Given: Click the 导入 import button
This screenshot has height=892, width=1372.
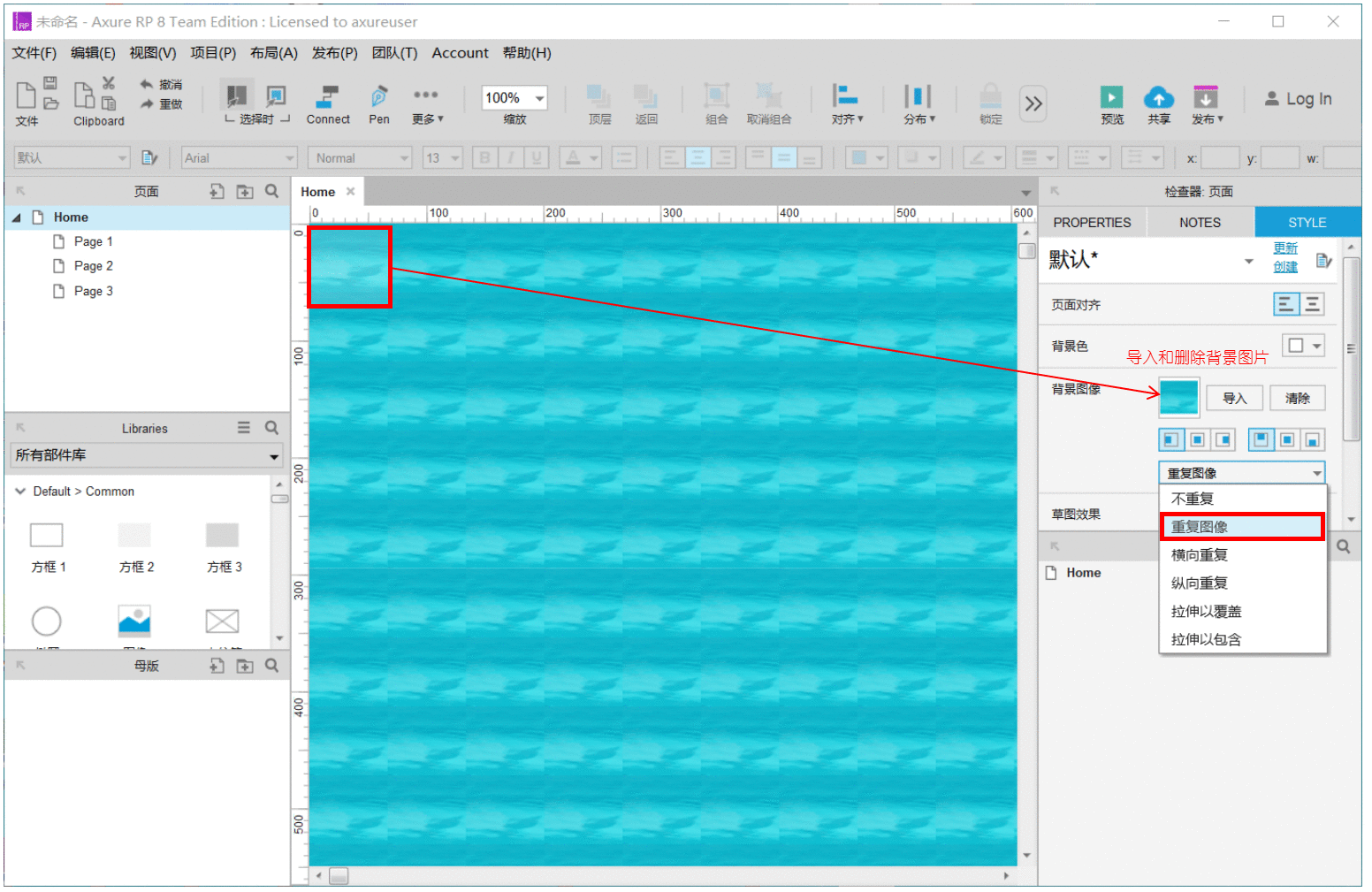Looking at the screenshot, I should pos(1234,399).
